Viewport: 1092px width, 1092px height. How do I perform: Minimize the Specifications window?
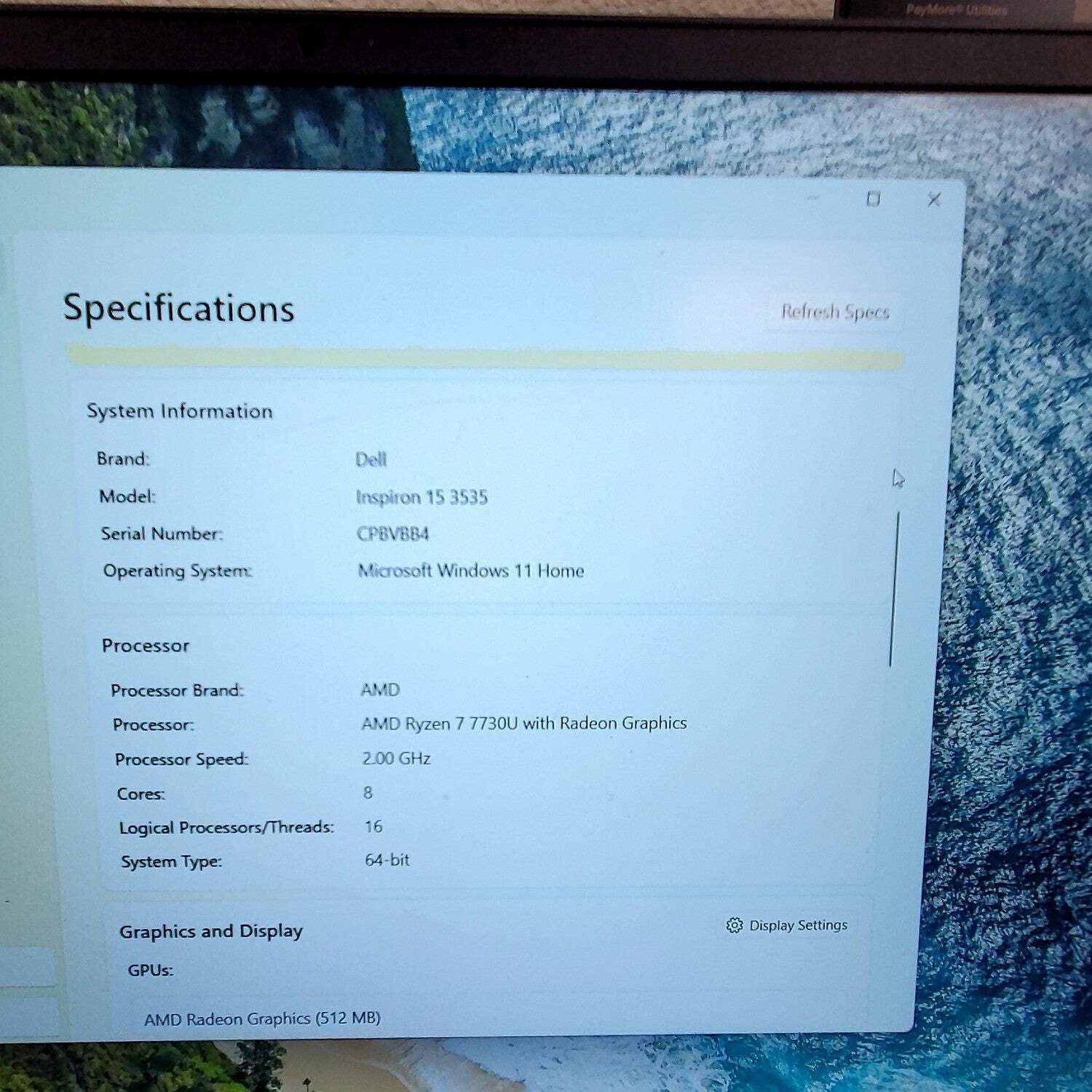(813, 198)
